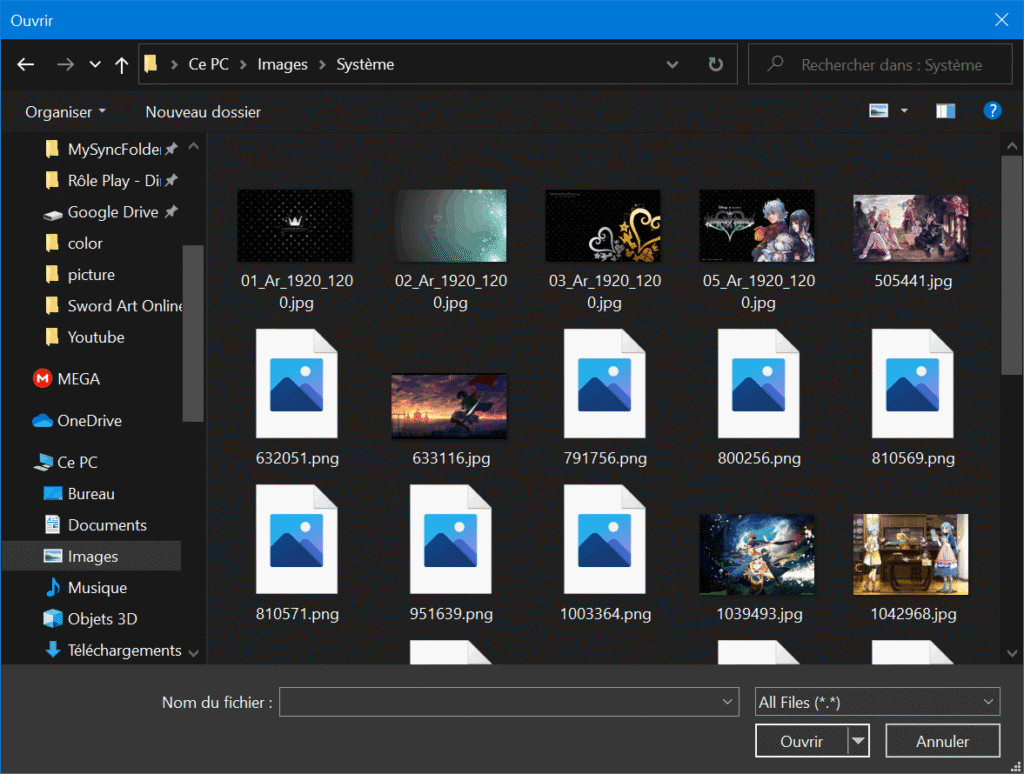
Task: Click the address bar folder icon
Action: (151, 63)
